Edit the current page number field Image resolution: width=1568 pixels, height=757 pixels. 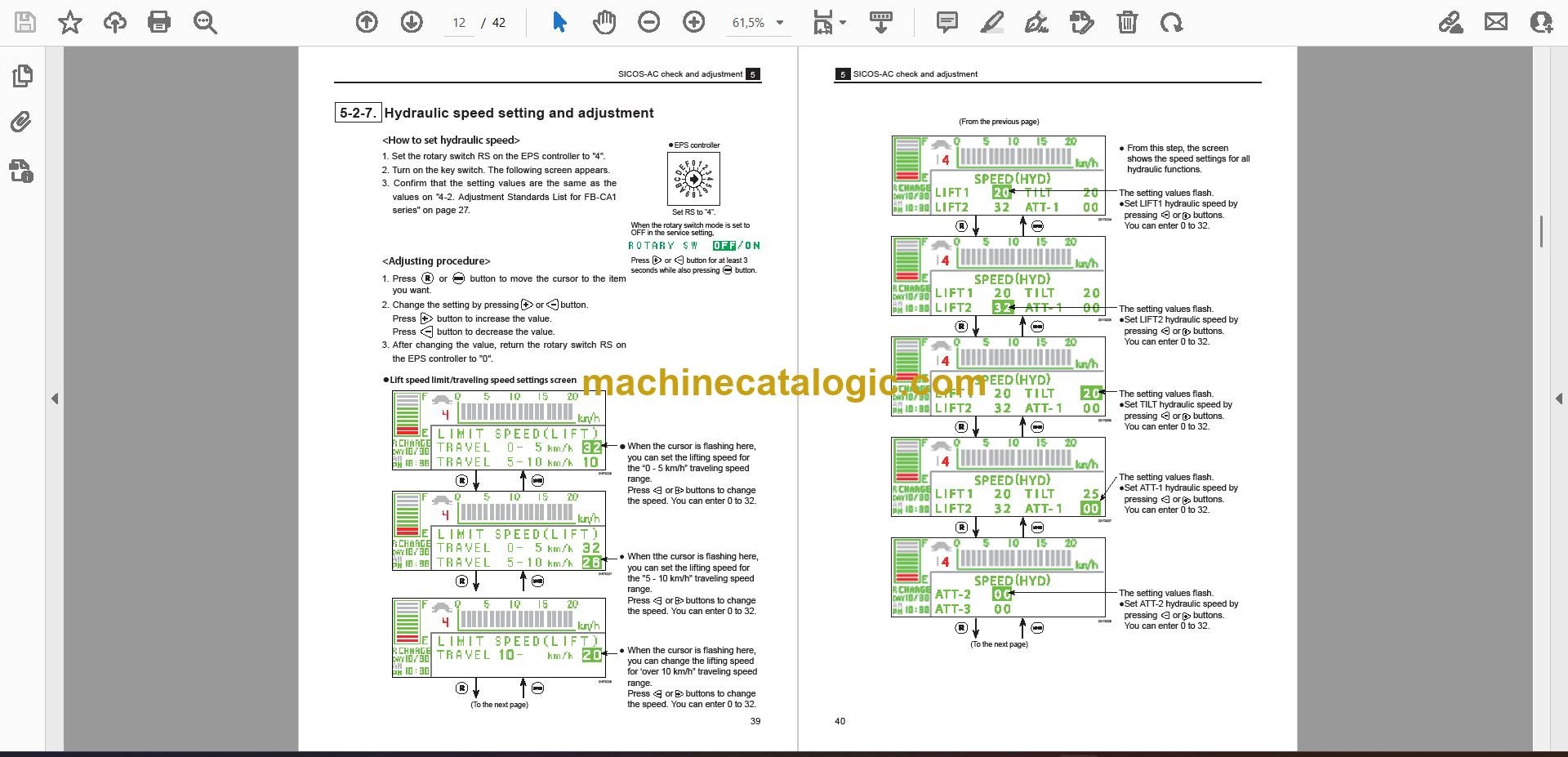click(459, 23)
